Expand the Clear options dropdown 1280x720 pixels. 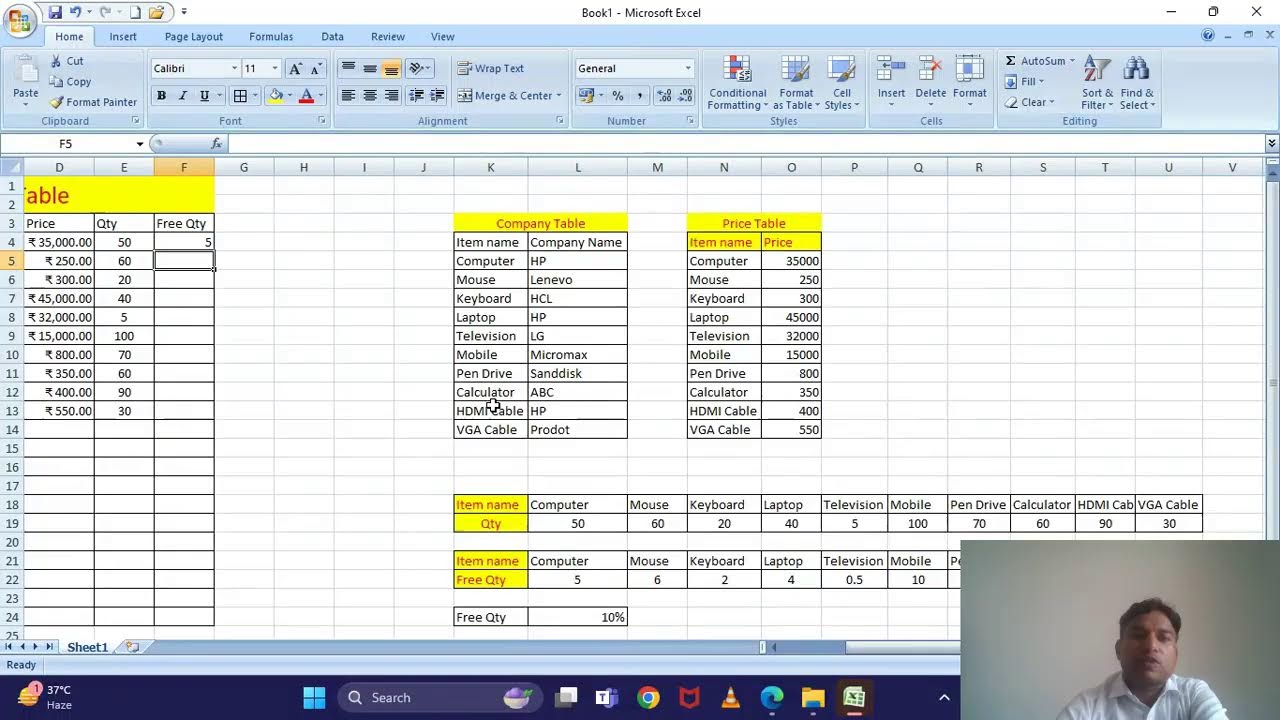click(x=1052, y=102)
